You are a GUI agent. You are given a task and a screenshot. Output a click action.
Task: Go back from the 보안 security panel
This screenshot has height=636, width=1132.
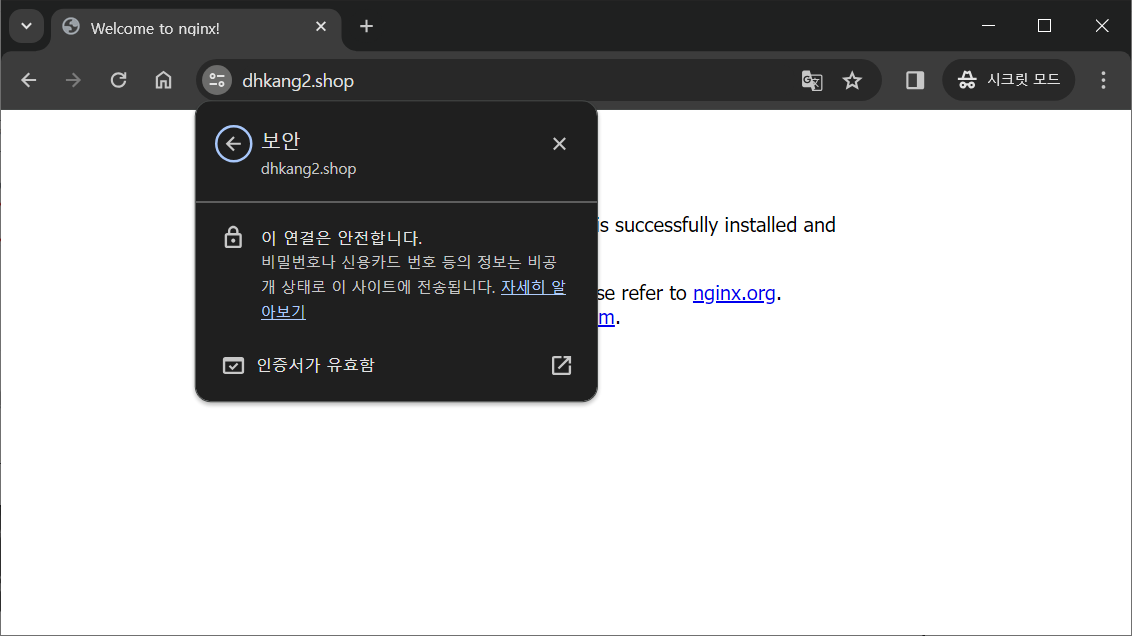[233, 144]
